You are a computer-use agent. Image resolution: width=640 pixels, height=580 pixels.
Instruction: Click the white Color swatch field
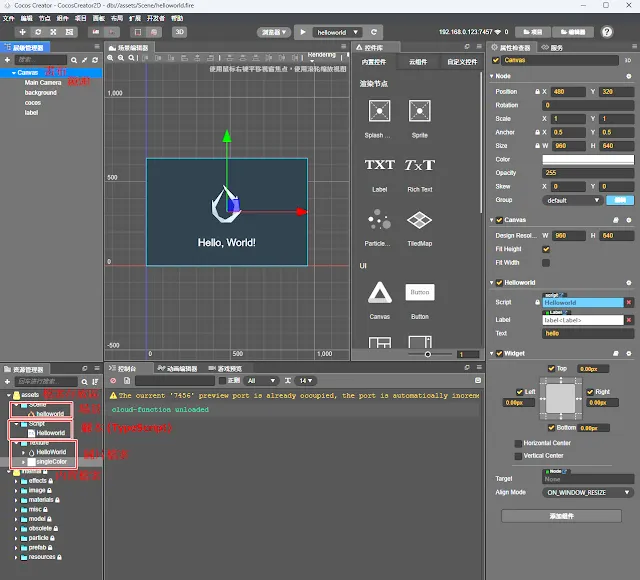(x=587, y=159)
